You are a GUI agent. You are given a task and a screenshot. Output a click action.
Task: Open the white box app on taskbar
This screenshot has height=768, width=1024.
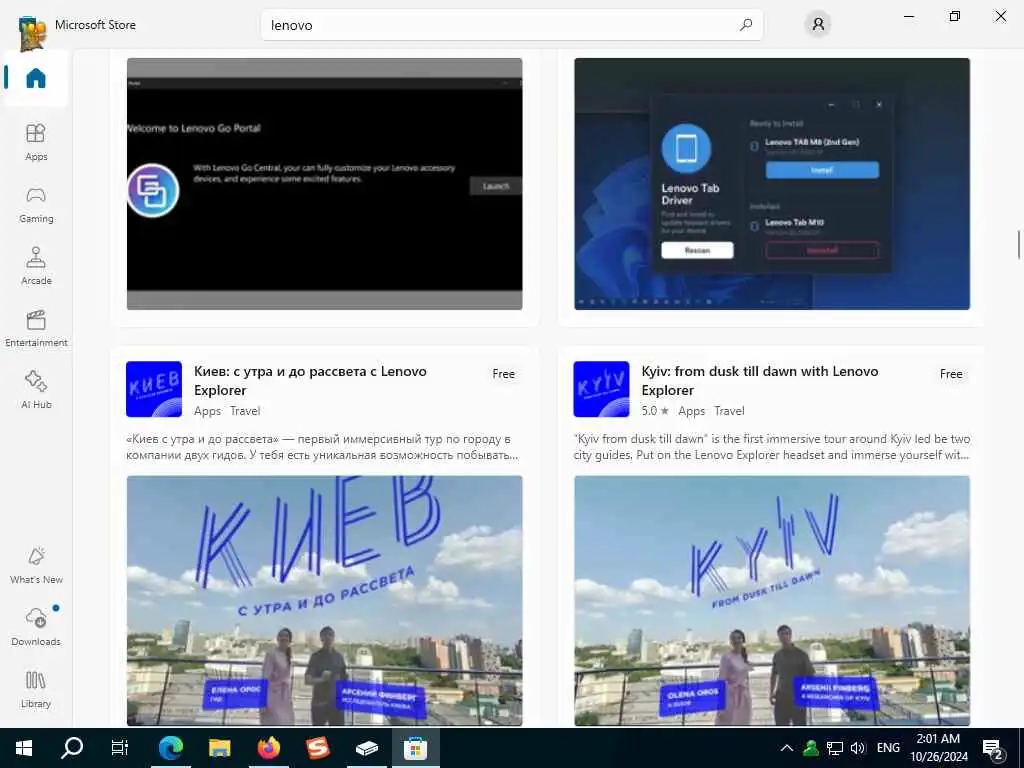[x=366, y=748]
